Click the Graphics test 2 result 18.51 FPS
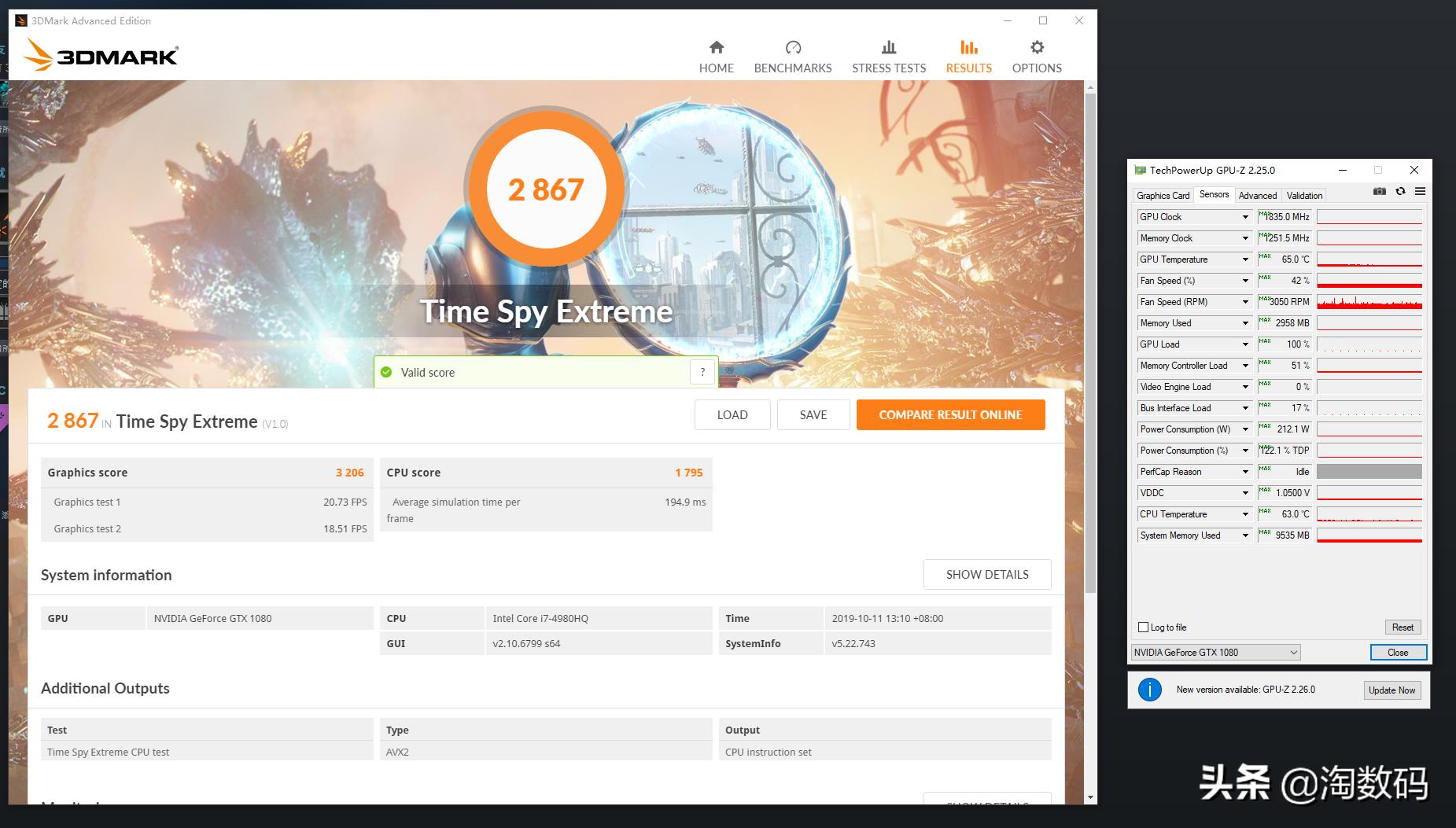1456x828 pixels. coord(345,528)
